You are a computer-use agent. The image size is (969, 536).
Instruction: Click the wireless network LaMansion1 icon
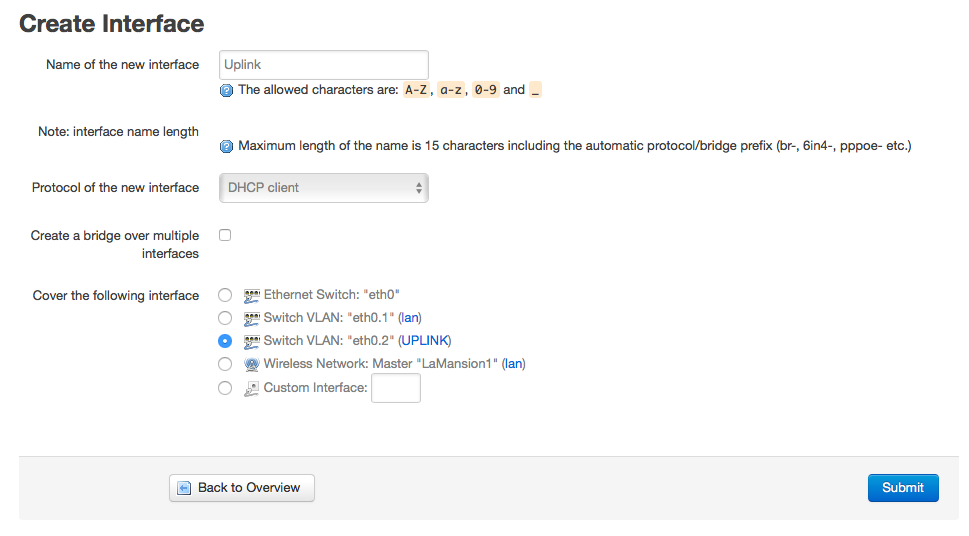coord(251,364)
